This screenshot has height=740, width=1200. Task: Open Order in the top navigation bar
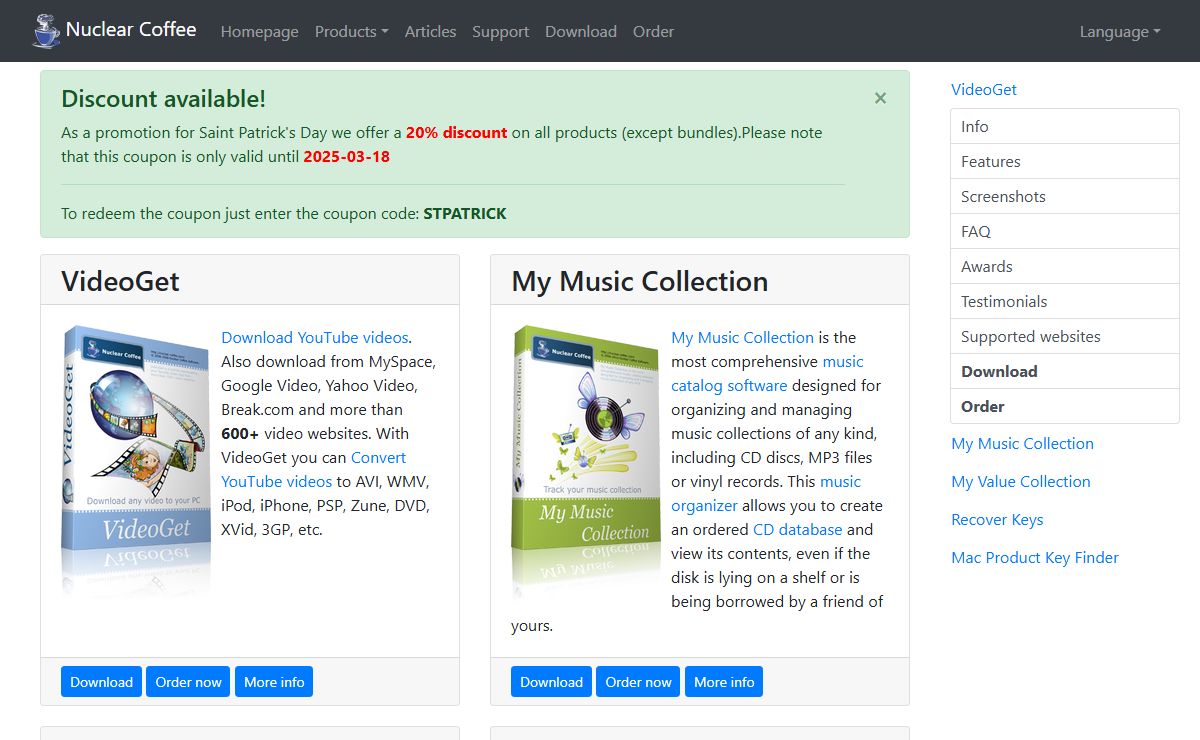[653, 31]
